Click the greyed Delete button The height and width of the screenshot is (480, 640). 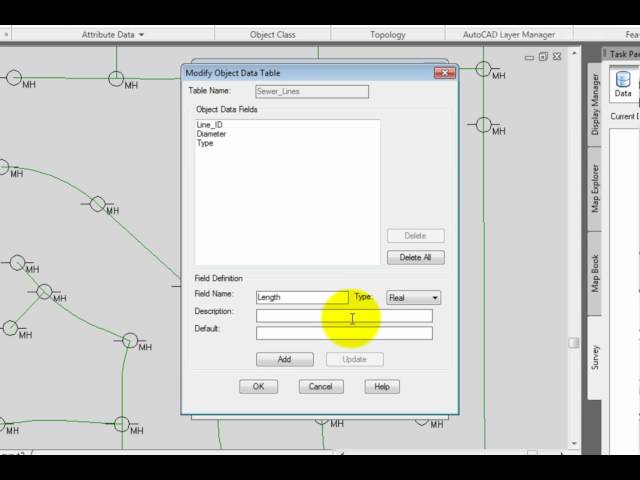click(x=416, y=236)
